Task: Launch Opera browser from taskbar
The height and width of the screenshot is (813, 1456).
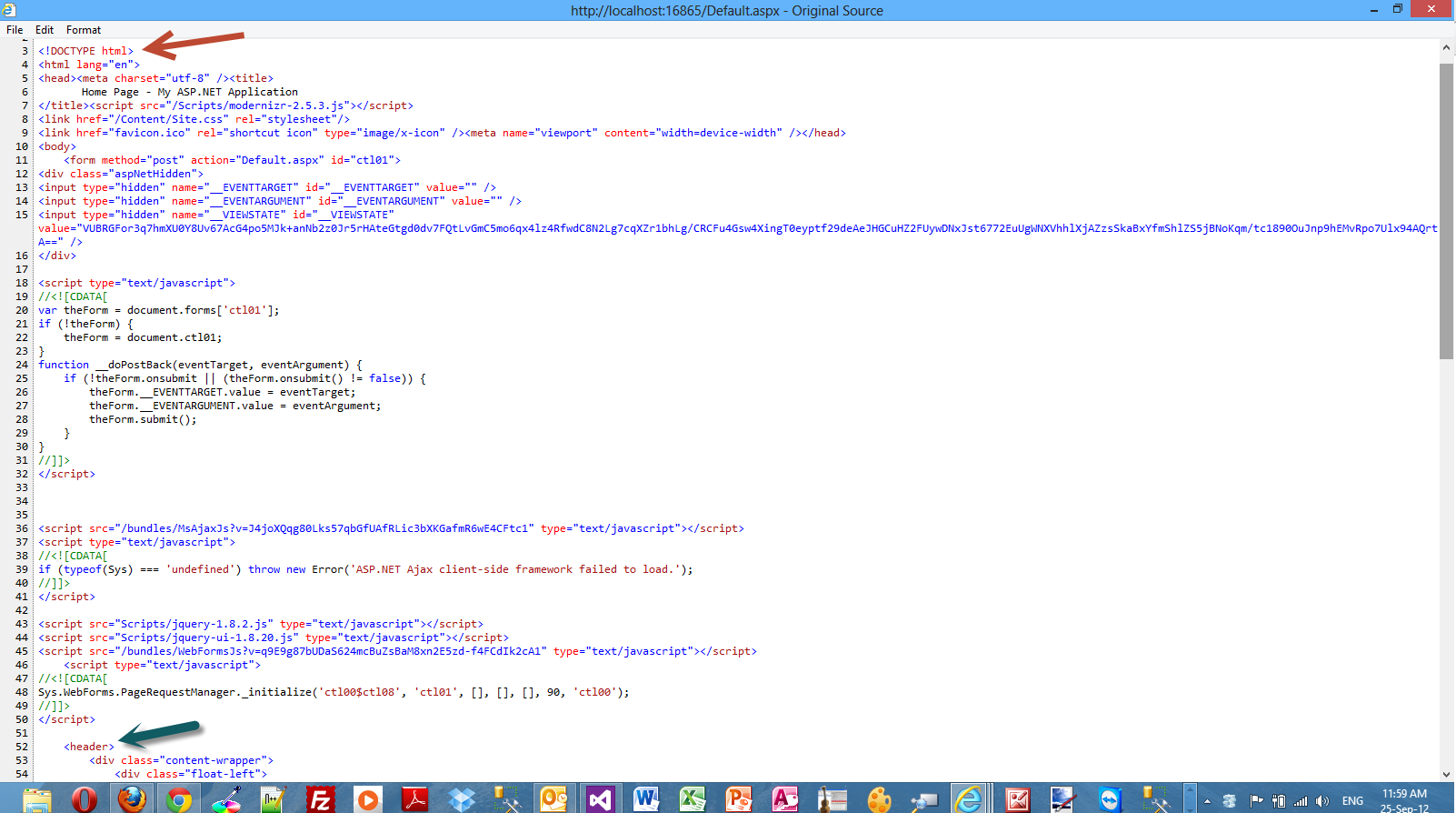Action: click(85, 799)
